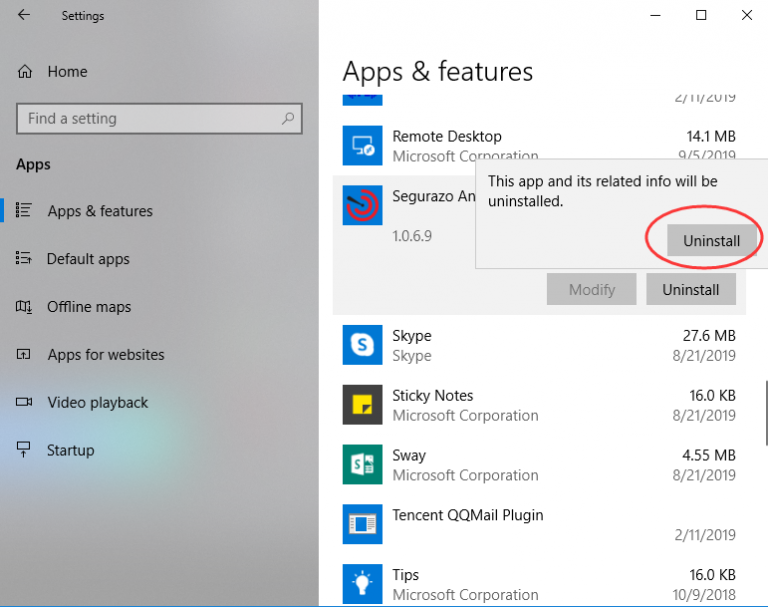Image resolution: width=768 pixels, height=607 pixels.
Task: Select the Tencent QQMail Plugin icon
Action: pyautogui.click(x=362, y=524)
